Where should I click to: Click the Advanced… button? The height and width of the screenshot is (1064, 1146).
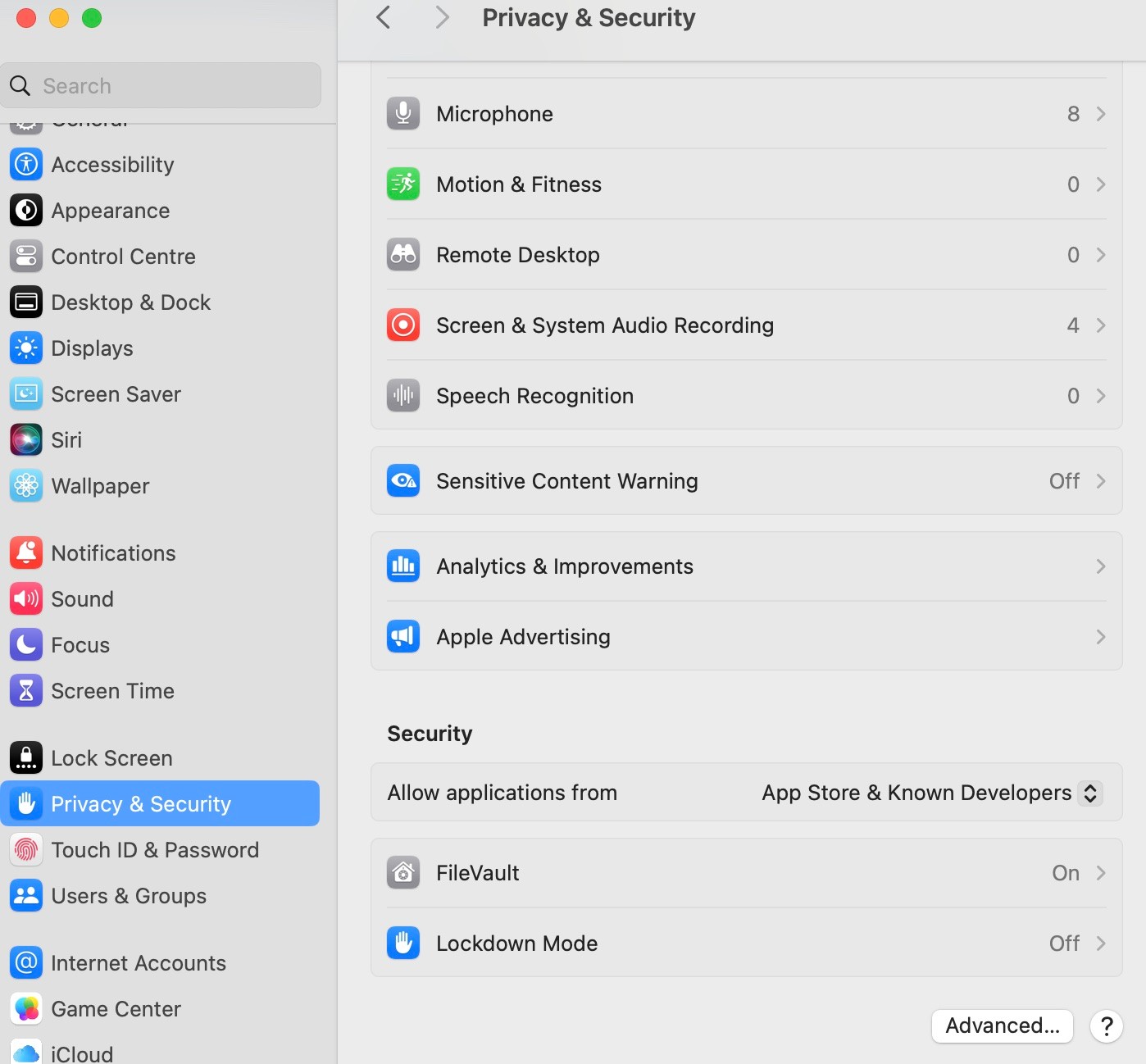coord(1003,1025)
